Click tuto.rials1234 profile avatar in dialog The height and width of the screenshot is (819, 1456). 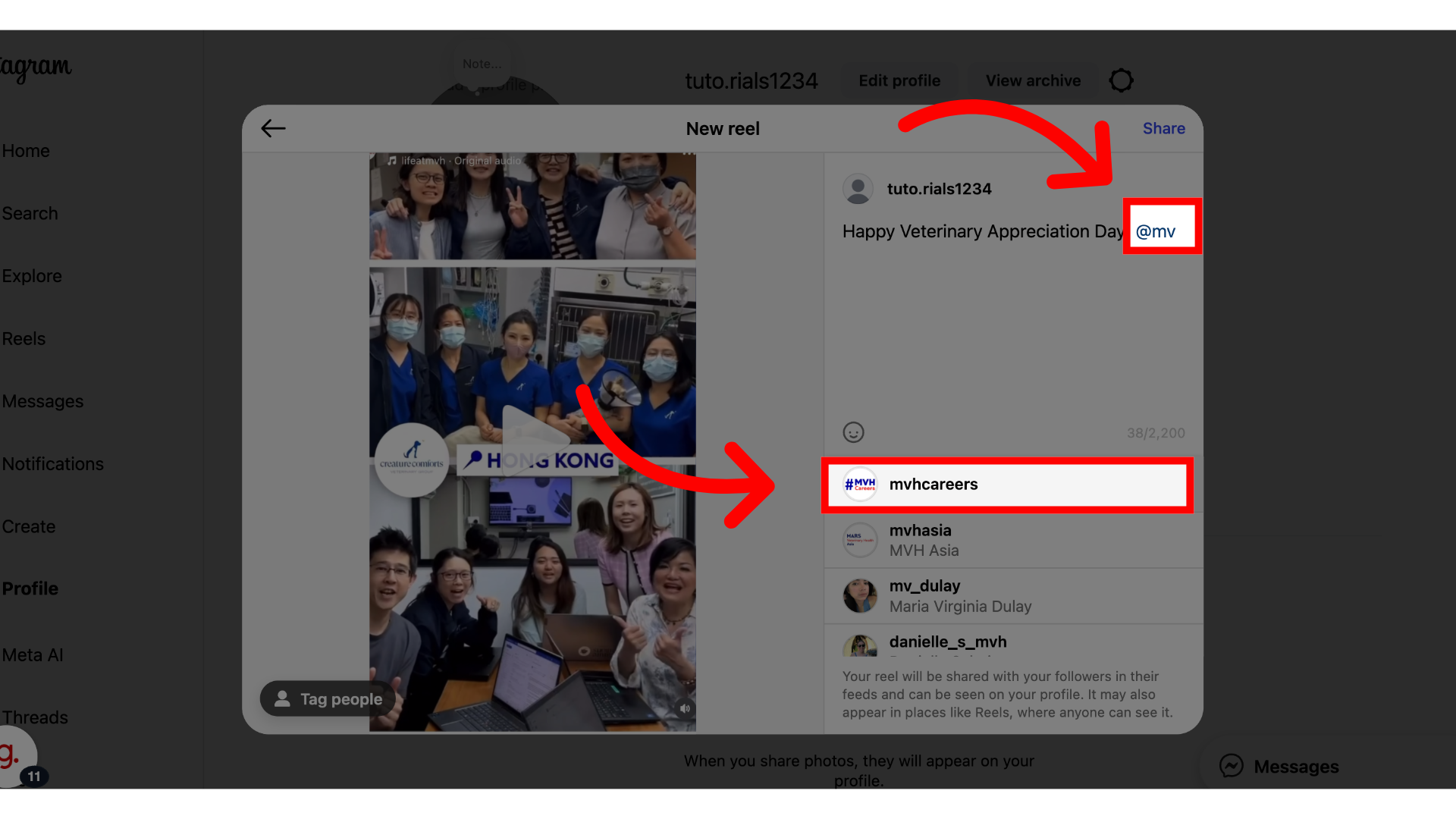858,189
